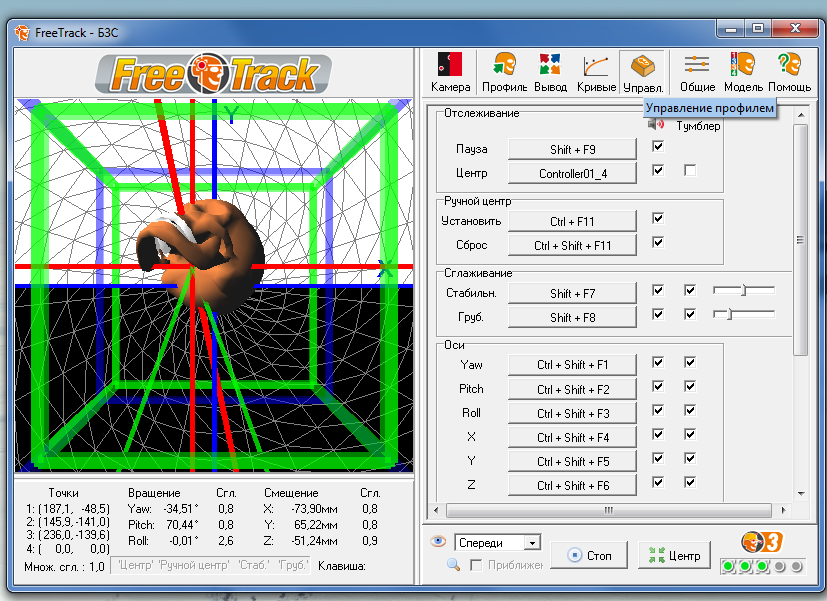The width and height of the screenshot is (827, 601).
Task: Click the Shift + F7 hotkey button
Action: coord(572,293)
